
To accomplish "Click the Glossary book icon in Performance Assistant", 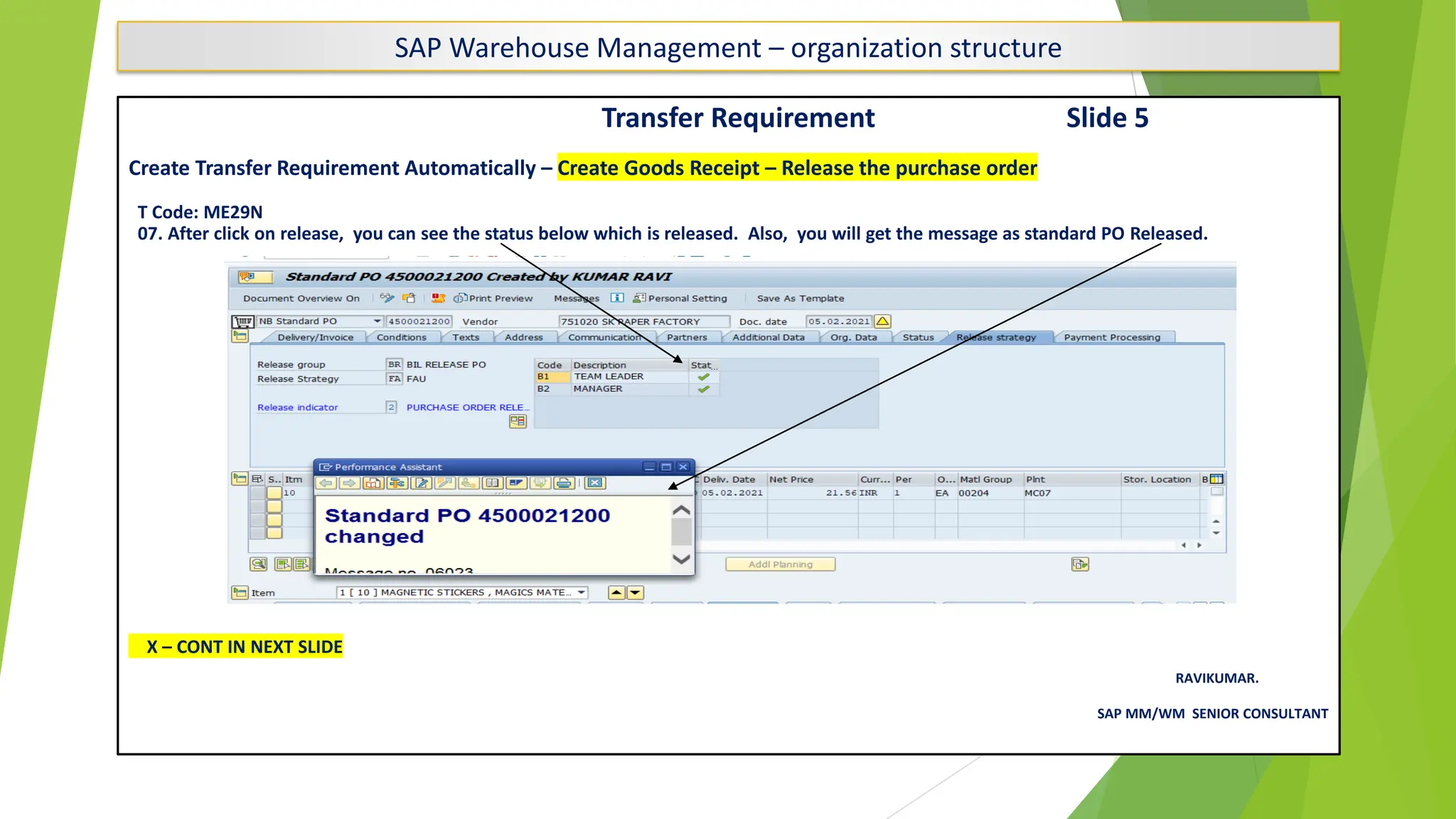I will coord(492,483).
